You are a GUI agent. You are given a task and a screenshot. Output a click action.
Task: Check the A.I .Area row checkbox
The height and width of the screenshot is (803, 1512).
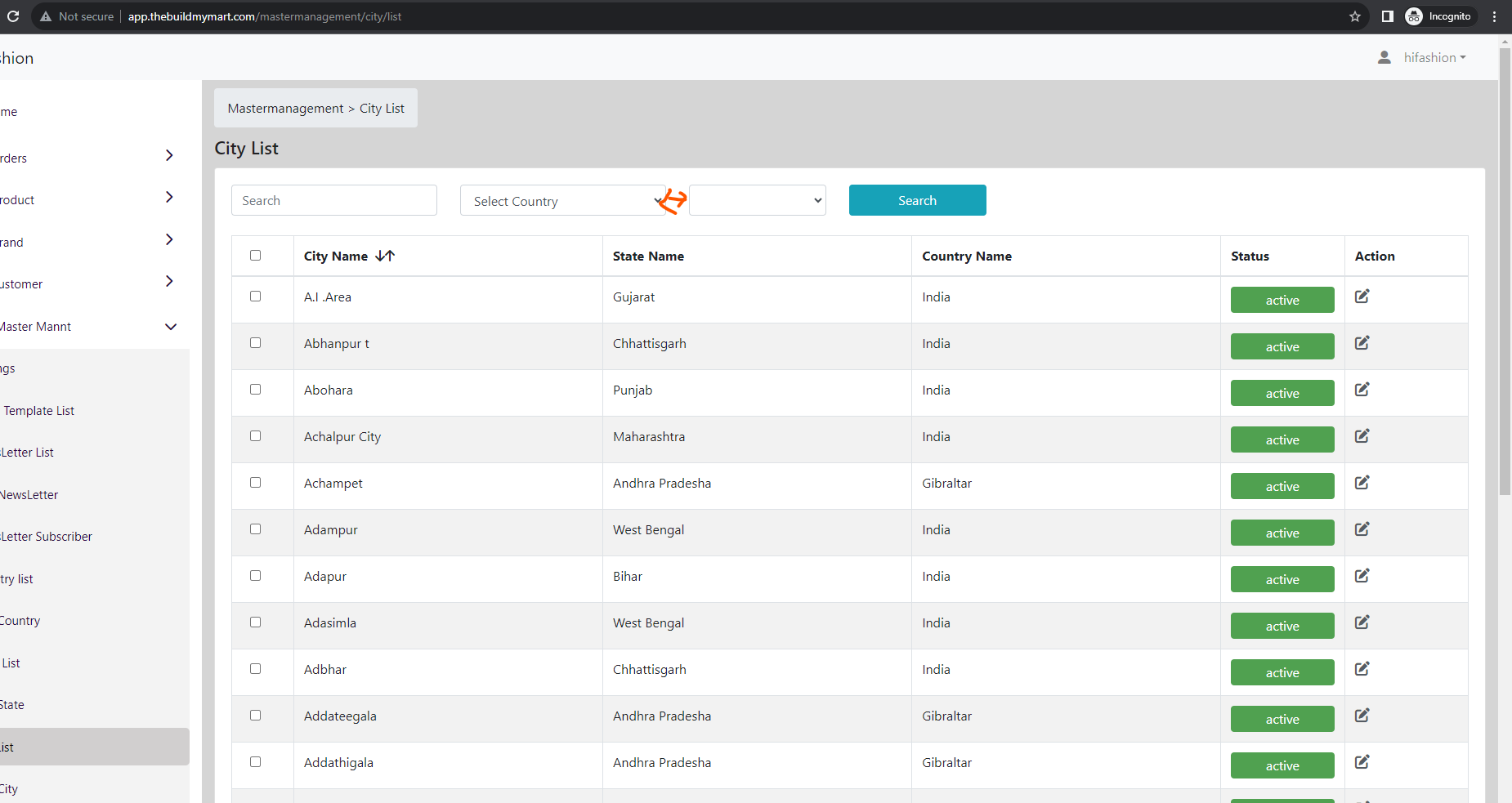(255, 296)
